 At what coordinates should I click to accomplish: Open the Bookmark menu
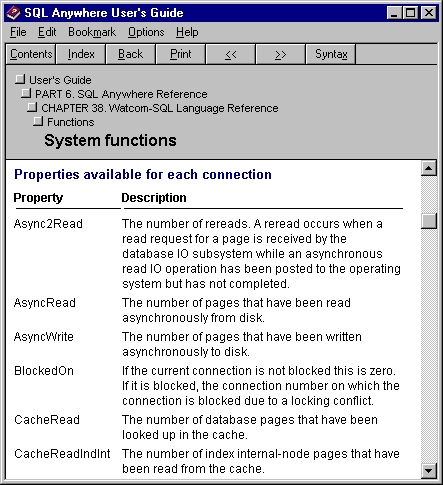pyautogui.click(x=92, y=32)
